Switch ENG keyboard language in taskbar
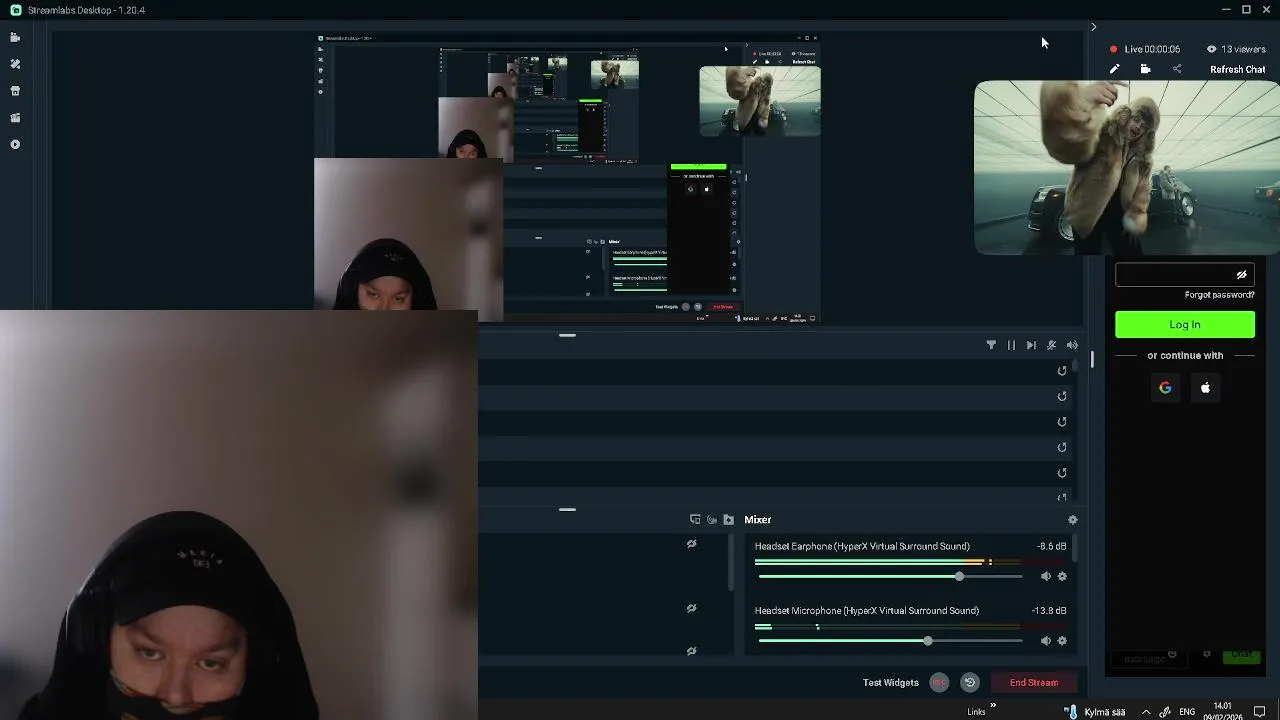Screen dimensions: 1280x720 1187,712
